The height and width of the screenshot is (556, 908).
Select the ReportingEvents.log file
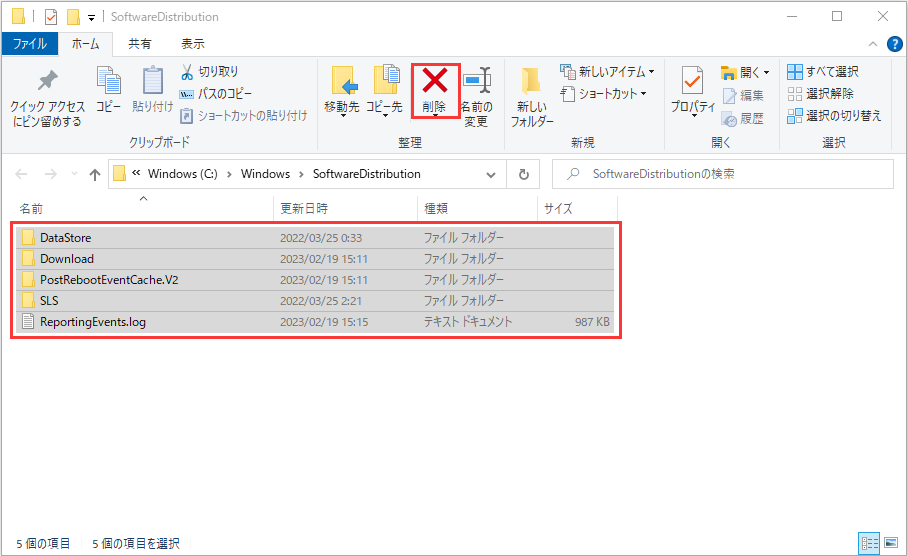tap(92, 322)
